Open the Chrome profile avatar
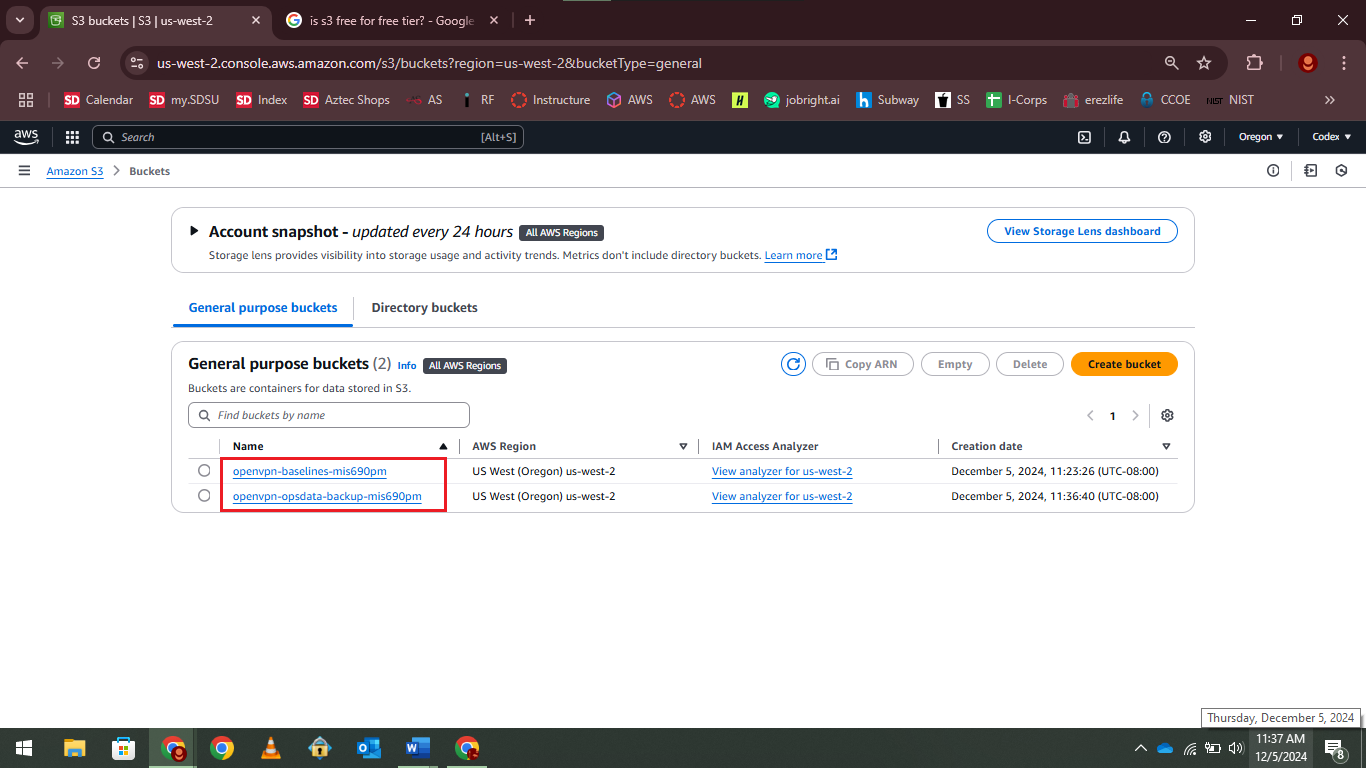This screenshot has height=768, width=1366. tap(1307, 63)
